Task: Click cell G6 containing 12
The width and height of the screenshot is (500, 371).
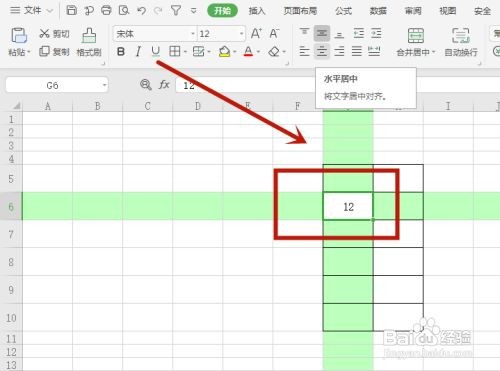Action: [x=348, y=206]
